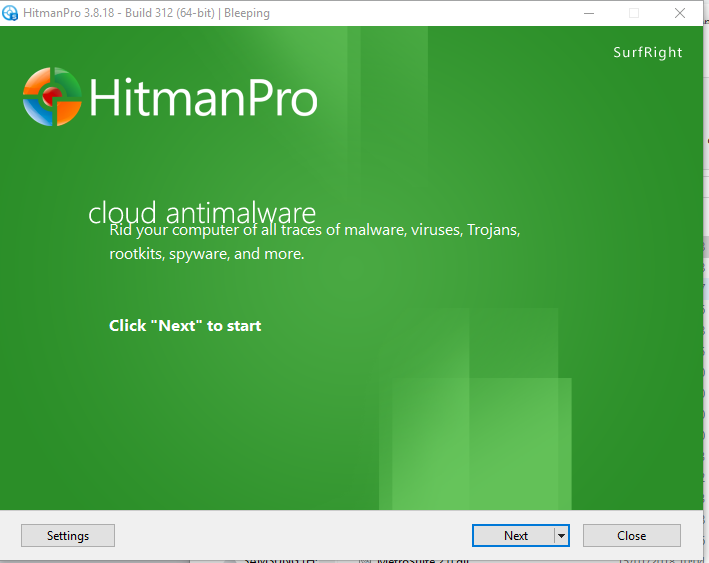Click the SurfRight brand text
The width and height of the screenshot is (709, 563).
click(648, 52)
